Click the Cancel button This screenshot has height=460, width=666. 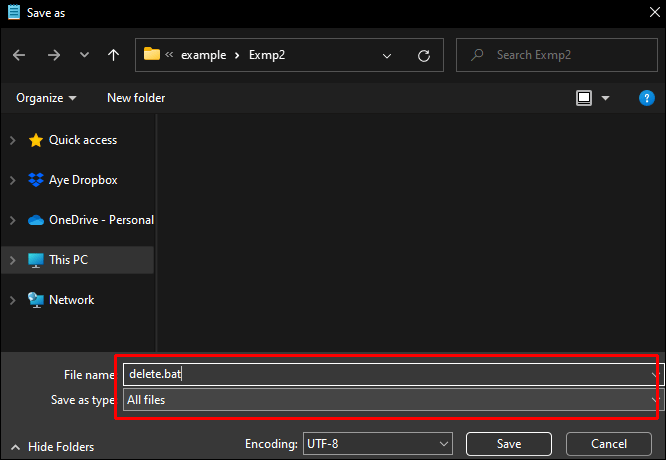click(609, 444)
